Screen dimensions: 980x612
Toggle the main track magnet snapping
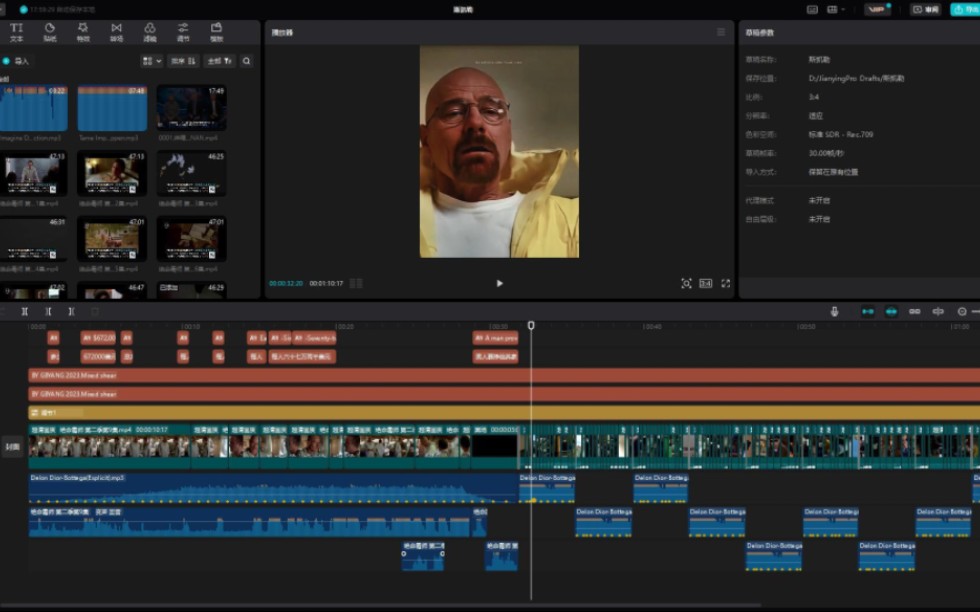click(867, 311)
